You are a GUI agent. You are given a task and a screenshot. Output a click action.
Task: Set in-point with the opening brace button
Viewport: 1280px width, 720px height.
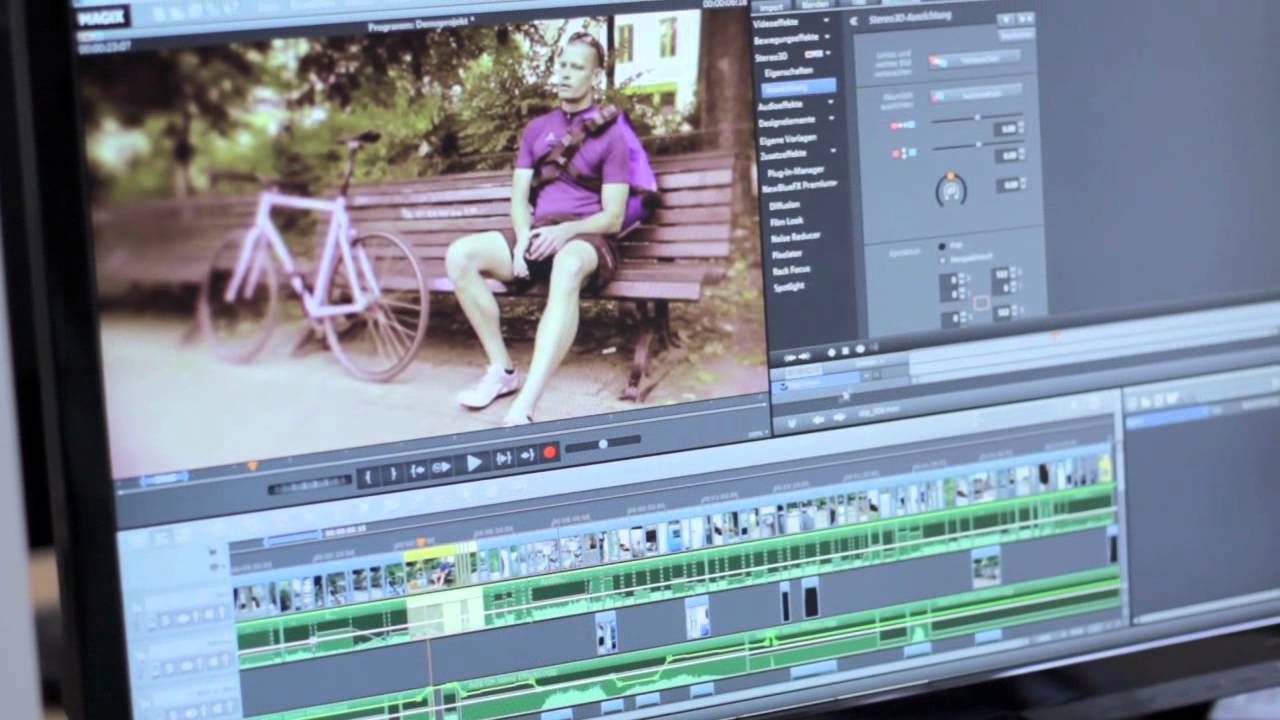click(x=368, y=476)
